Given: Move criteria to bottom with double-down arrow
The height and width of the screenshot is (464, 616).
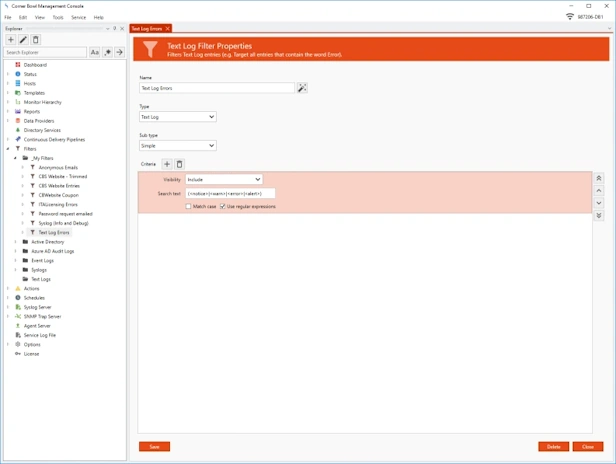Looking at the screenshot, I should 599,215.
